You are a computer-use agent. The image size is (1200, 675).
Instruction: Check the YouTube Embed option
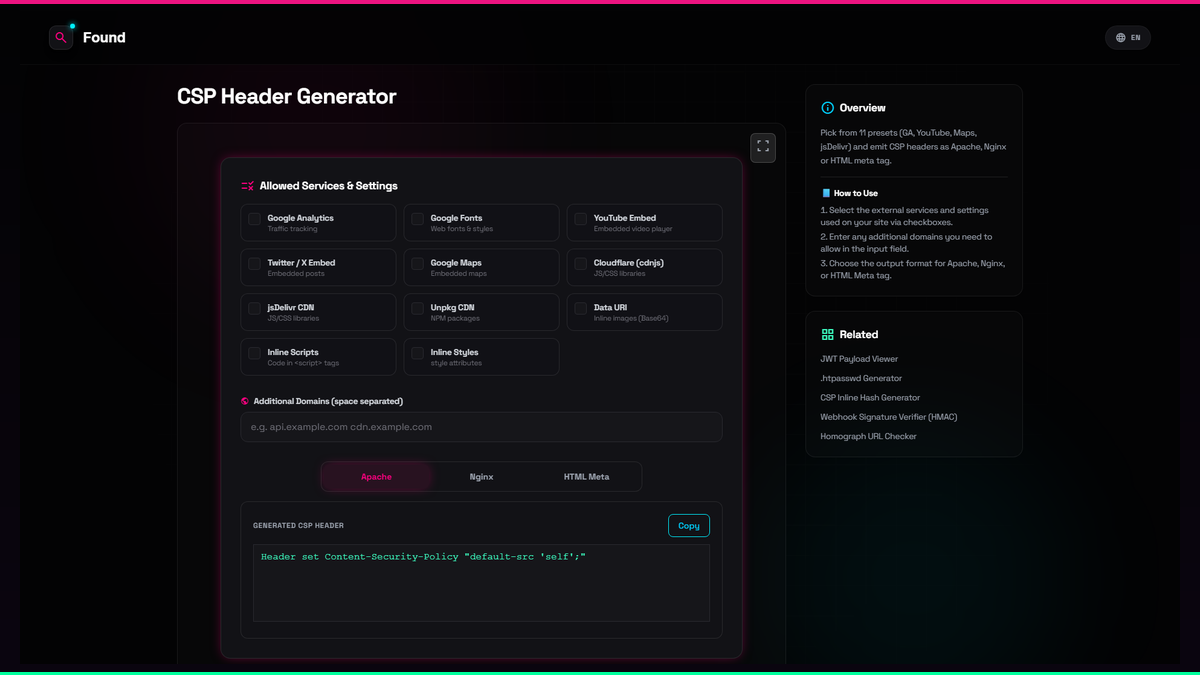[x=581, y=219]
